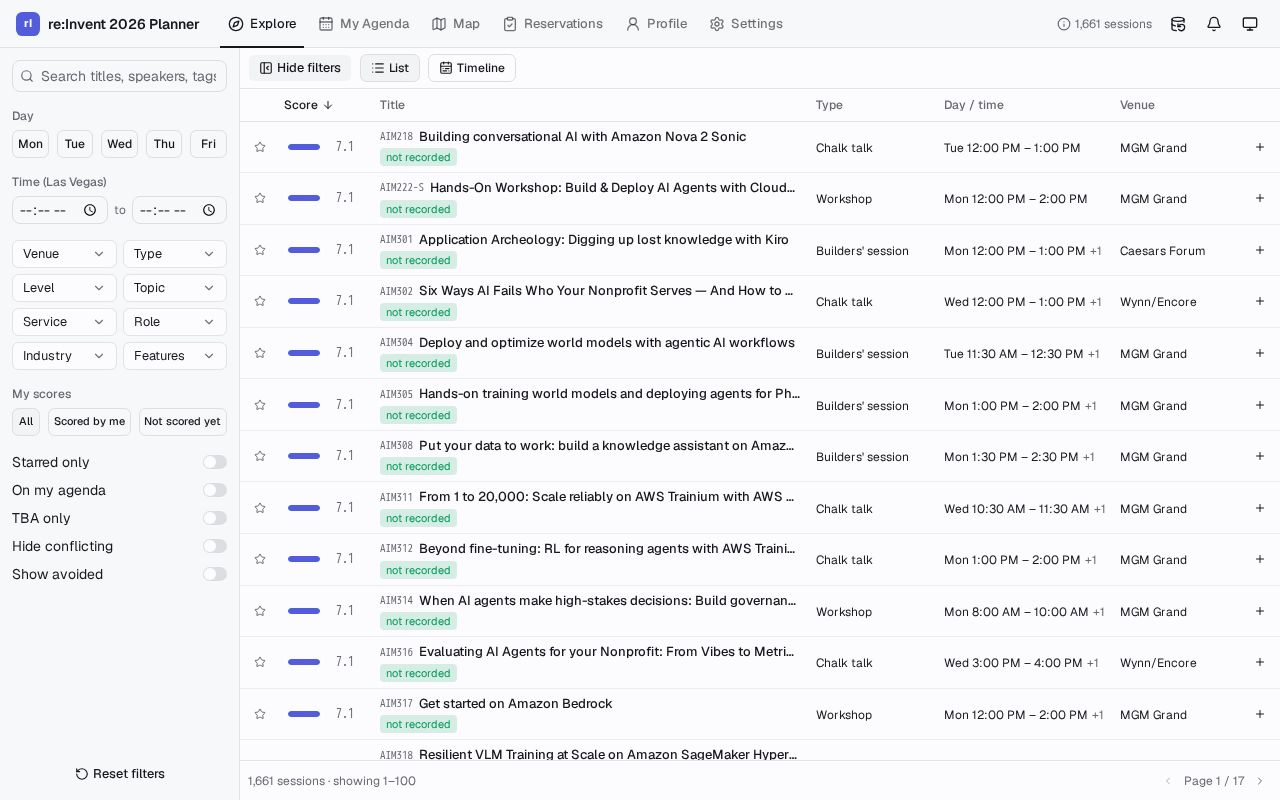
Task: Open the Industry filter dropdown
Action: (64, 356)
